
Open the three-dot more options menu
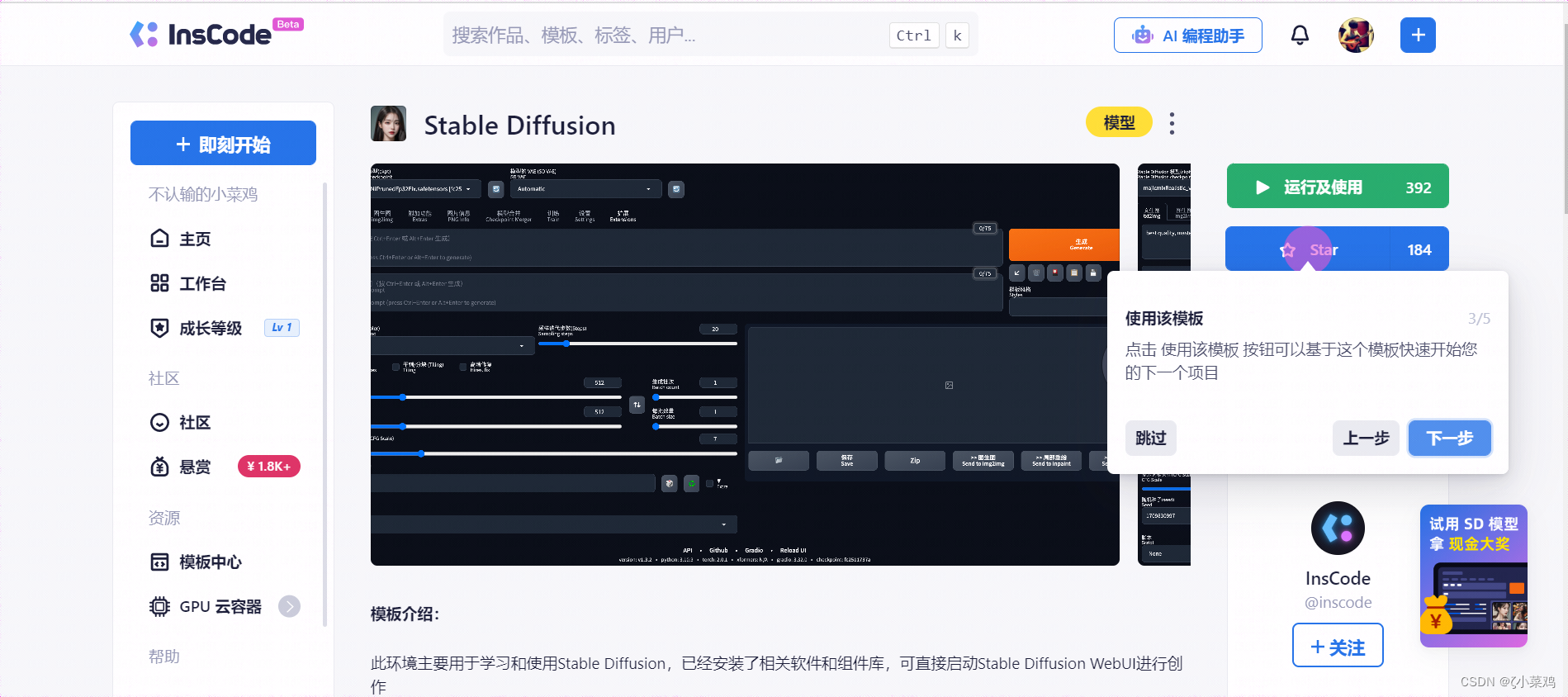1172,123
